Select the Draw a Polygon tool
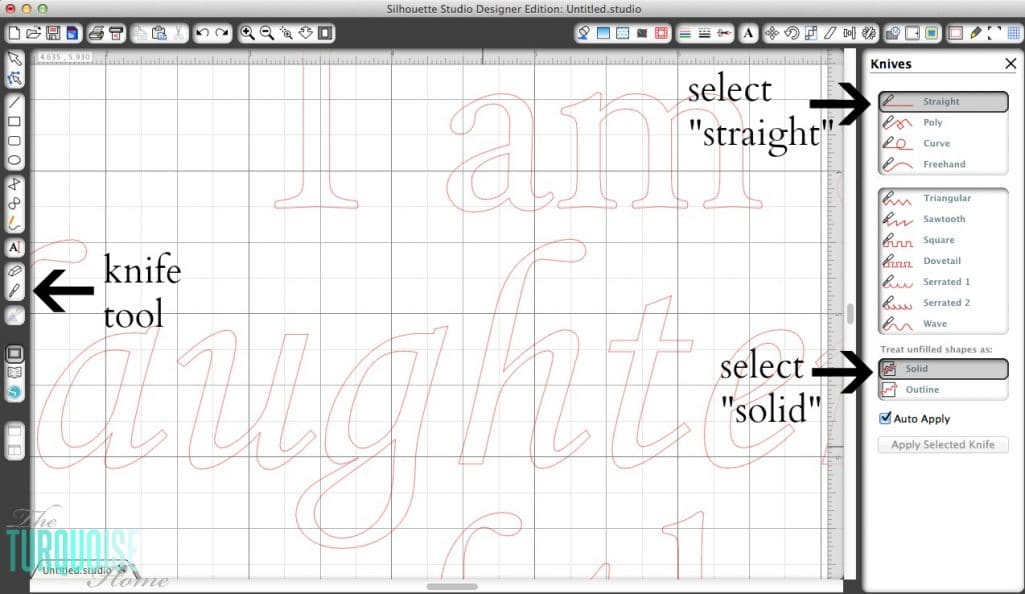 14,184
